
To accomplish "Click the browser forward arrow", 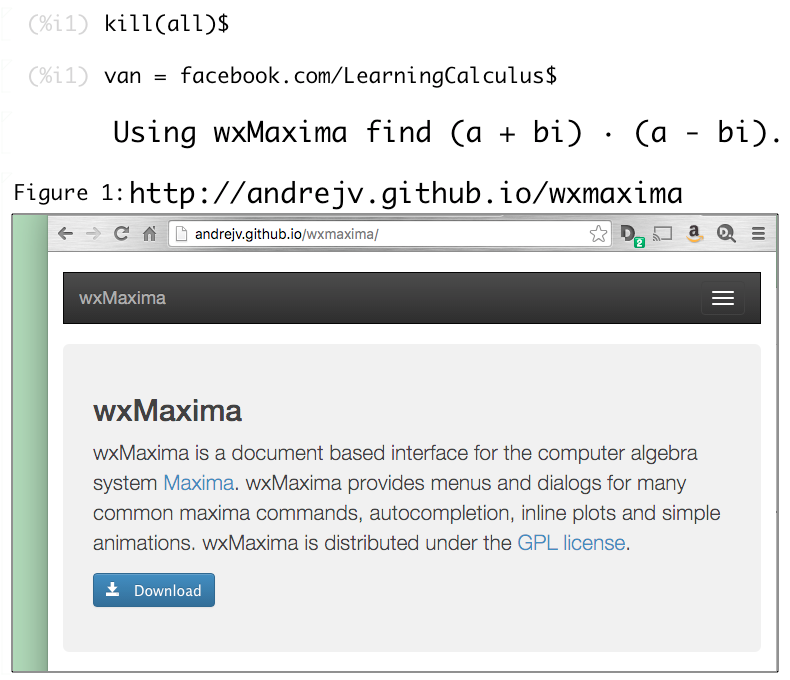I will [x=93, y=234].
